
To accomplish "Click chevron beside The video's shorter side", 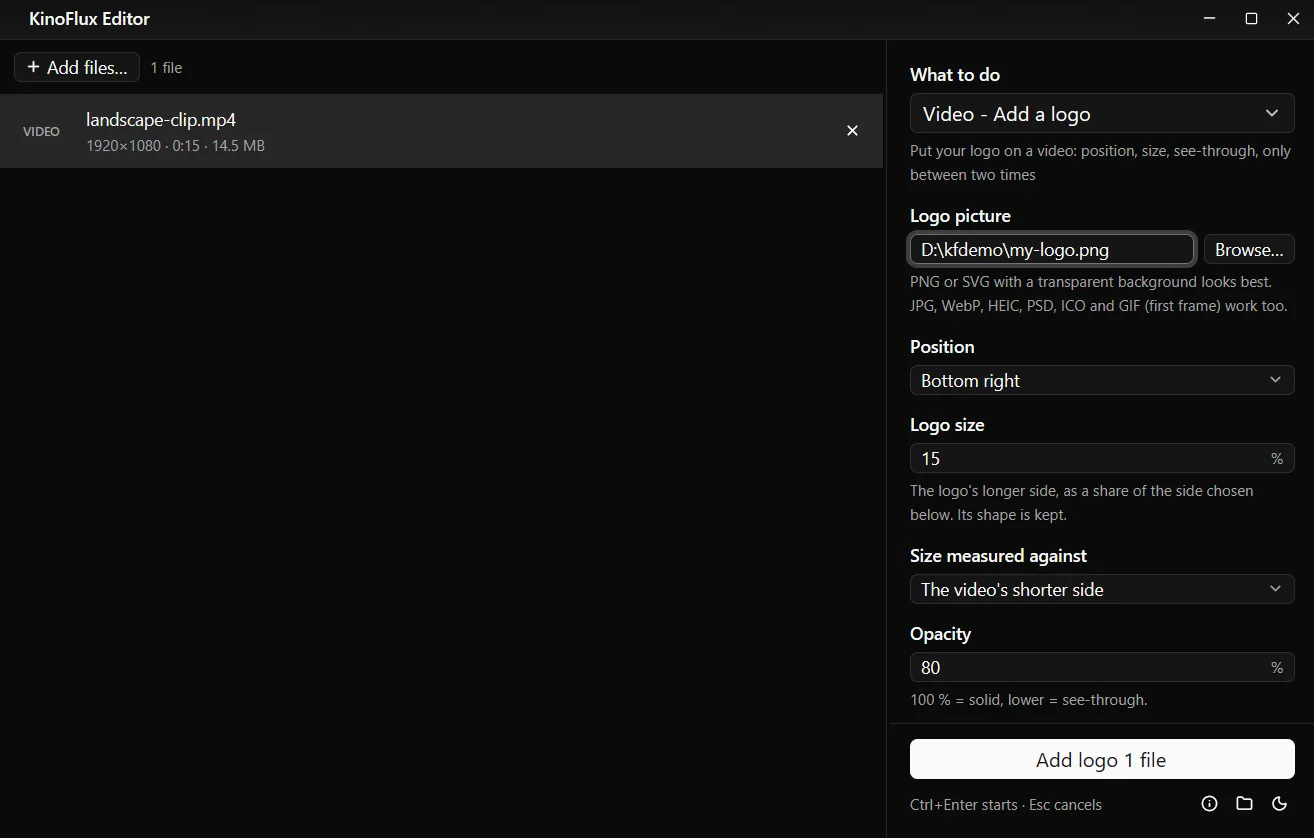I will coord(1275,589).
